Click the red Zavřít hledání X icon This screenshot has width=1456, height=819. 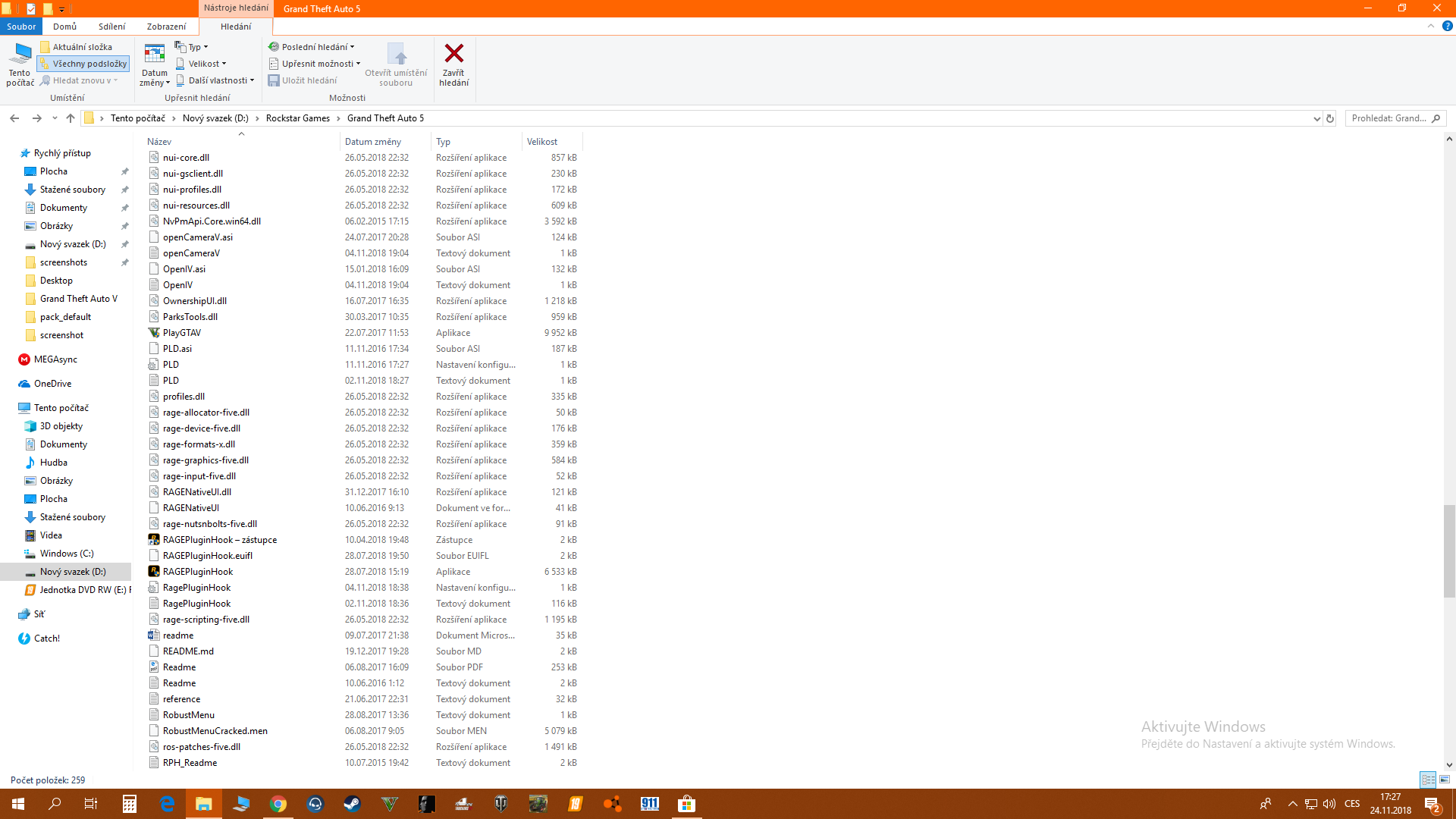(453, 54)
